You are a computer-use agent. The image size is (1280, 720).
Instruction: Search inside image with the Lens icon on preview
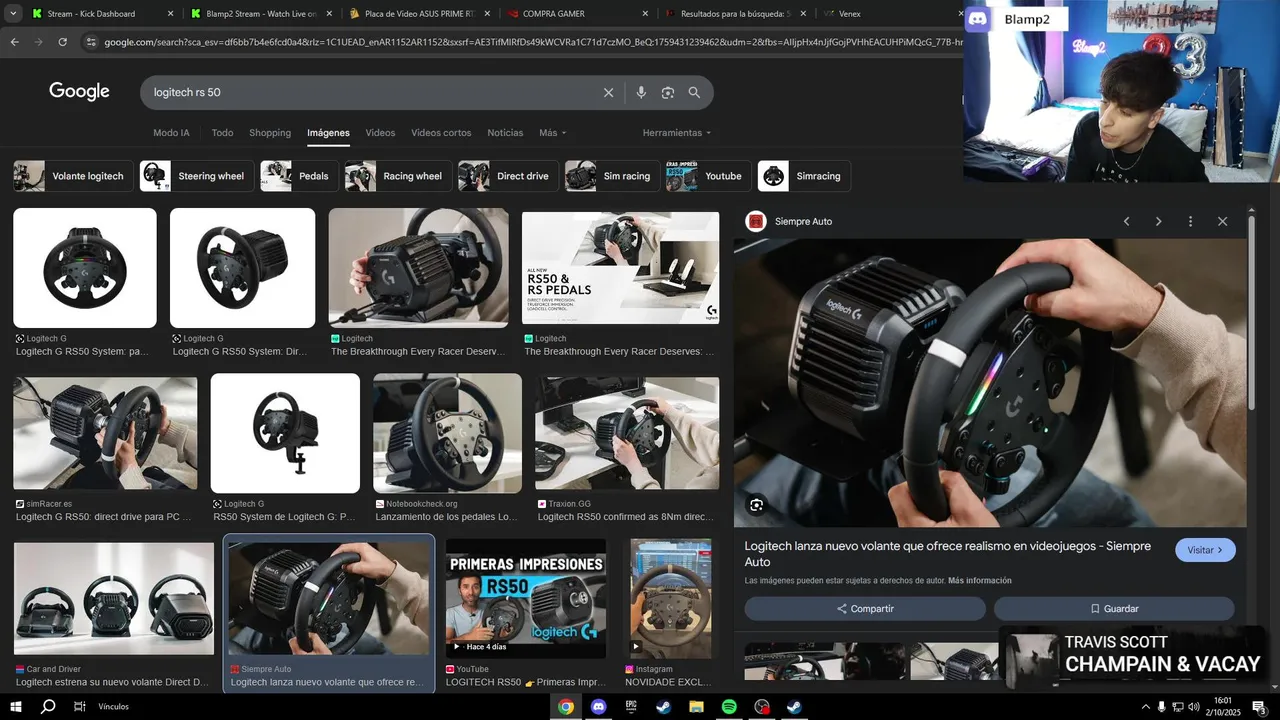tap(757, 505)
